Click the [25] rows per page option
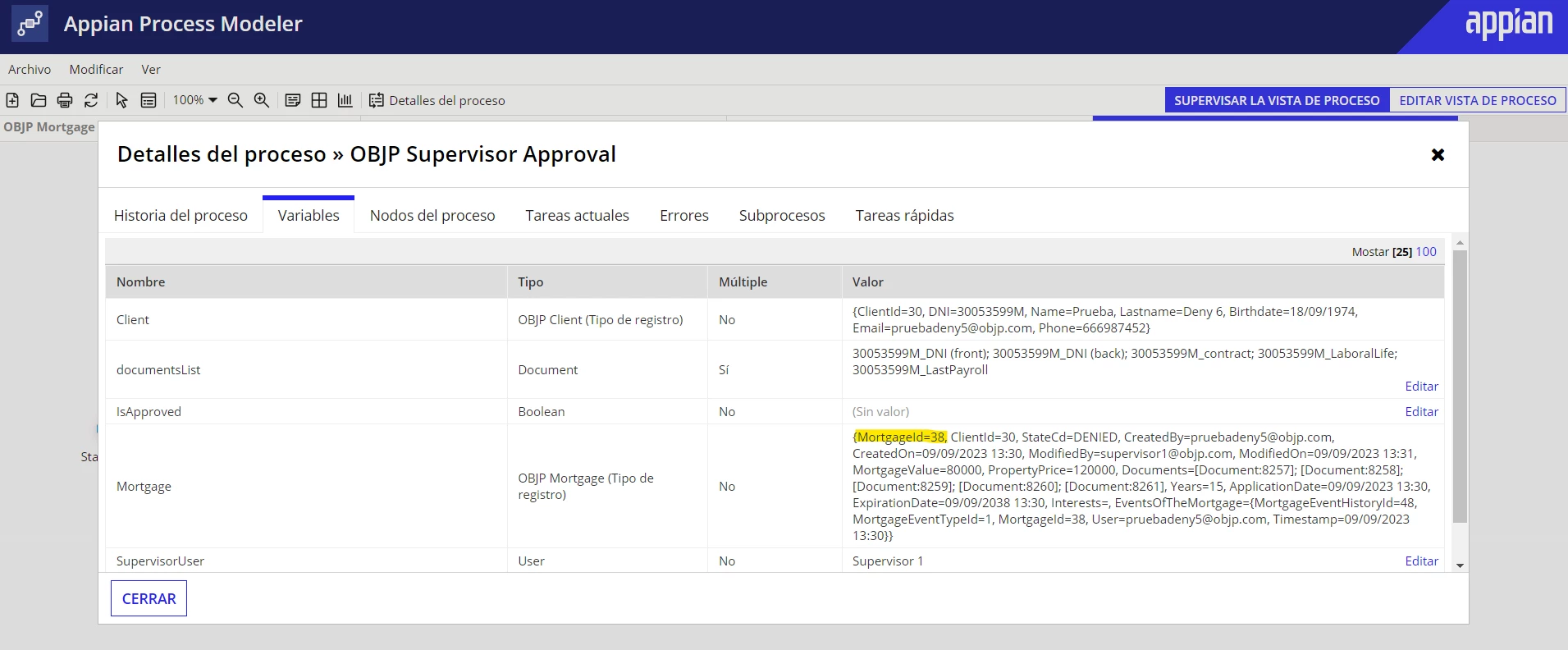 click(1401, 252)
